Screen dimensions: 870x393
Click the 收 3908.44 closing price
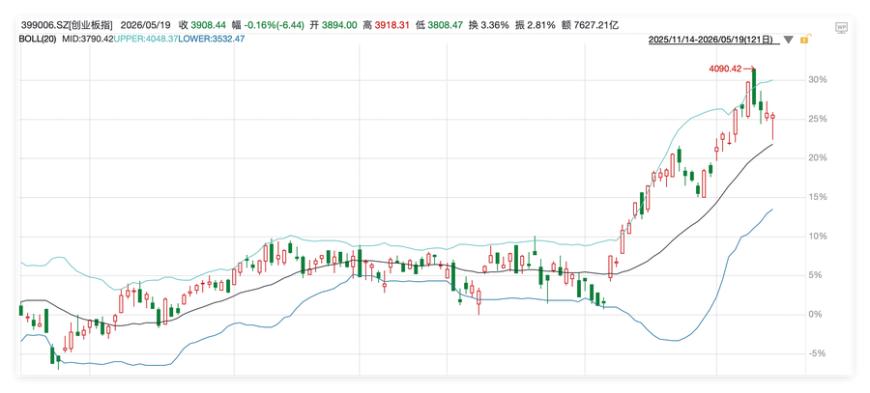203,25
